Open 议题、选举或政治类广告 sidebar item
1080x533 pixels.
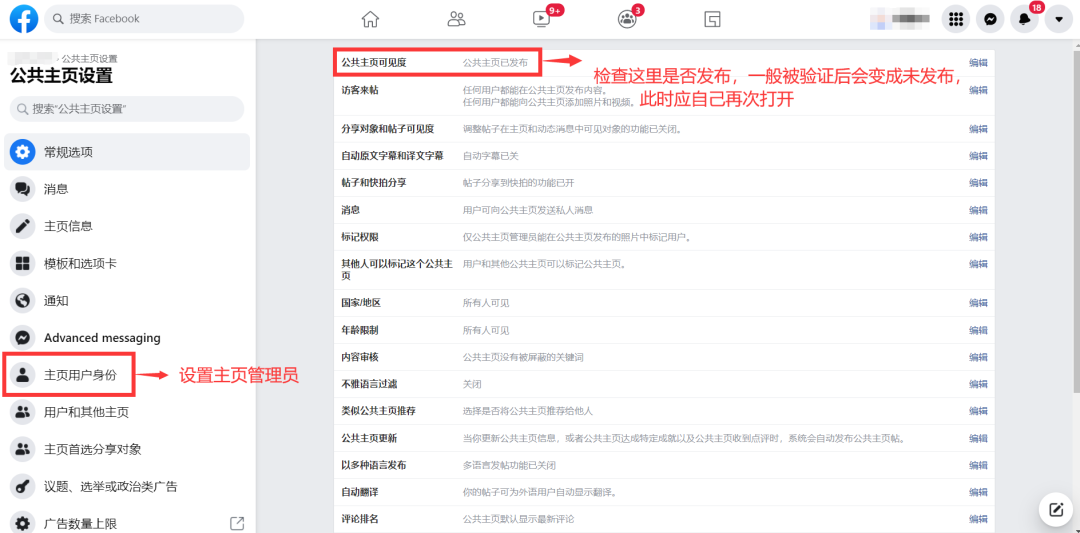point(127,487)
